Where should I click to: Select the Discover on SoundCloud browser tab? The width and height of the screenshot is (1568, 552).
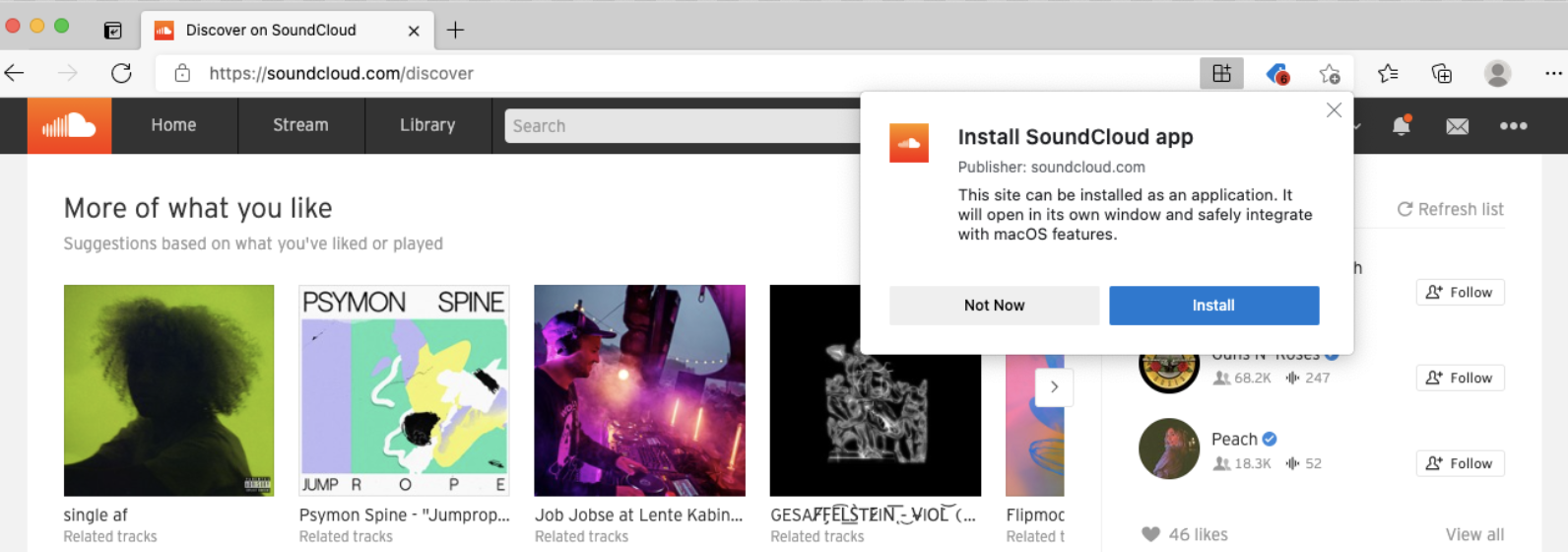pos(288,31)
